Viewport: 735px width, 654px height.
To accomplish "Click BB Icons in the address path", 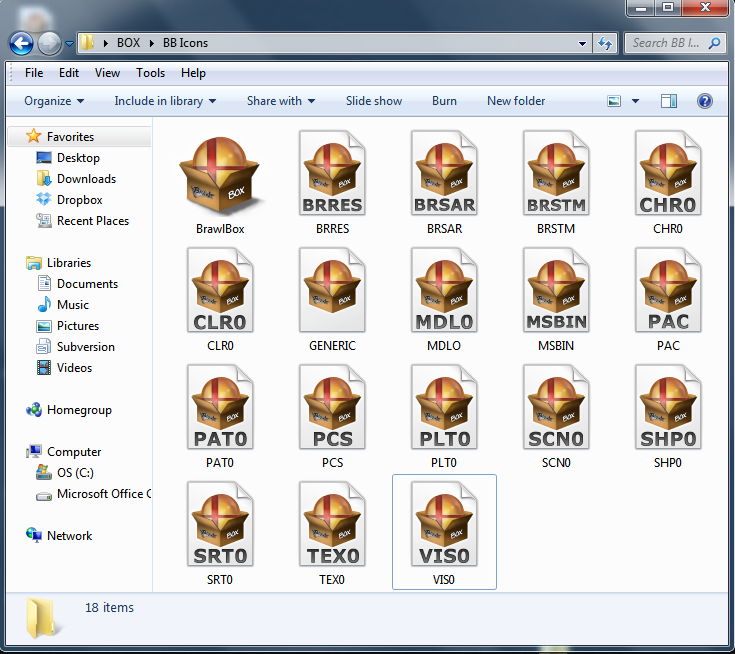I will [x=185, y=43].
